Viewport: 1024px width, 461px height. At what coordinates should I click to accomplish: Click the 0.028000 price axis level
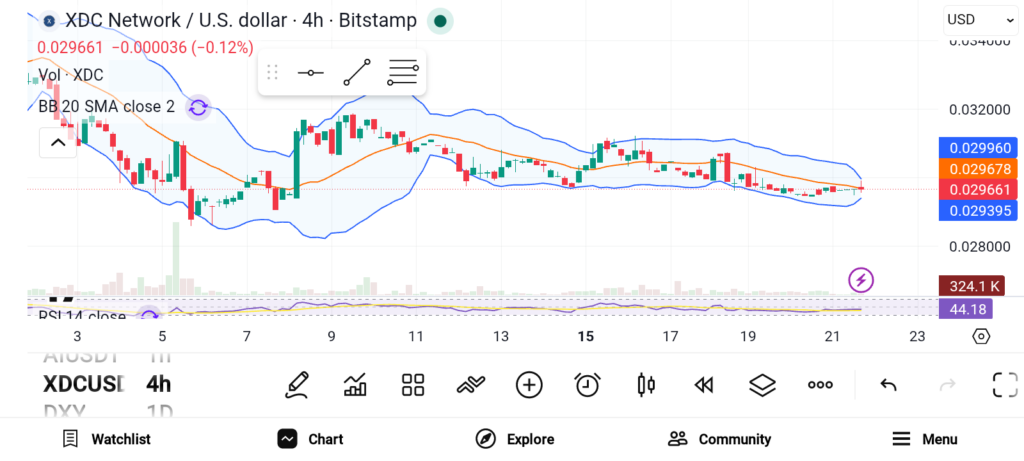(x=979, y=246)
